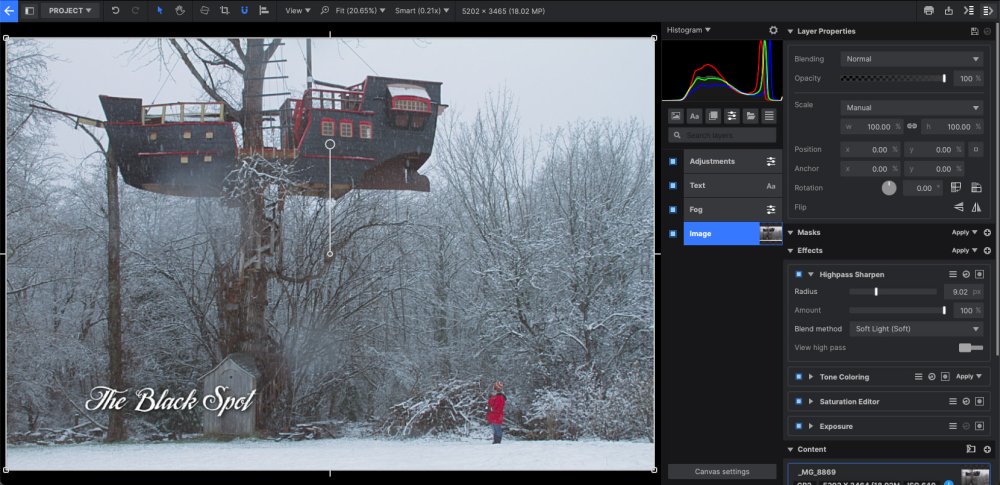The width and height of the screenshot is (1000, 485).
Task: Select the hand pan tool
Action: click(x=181, y=10)
